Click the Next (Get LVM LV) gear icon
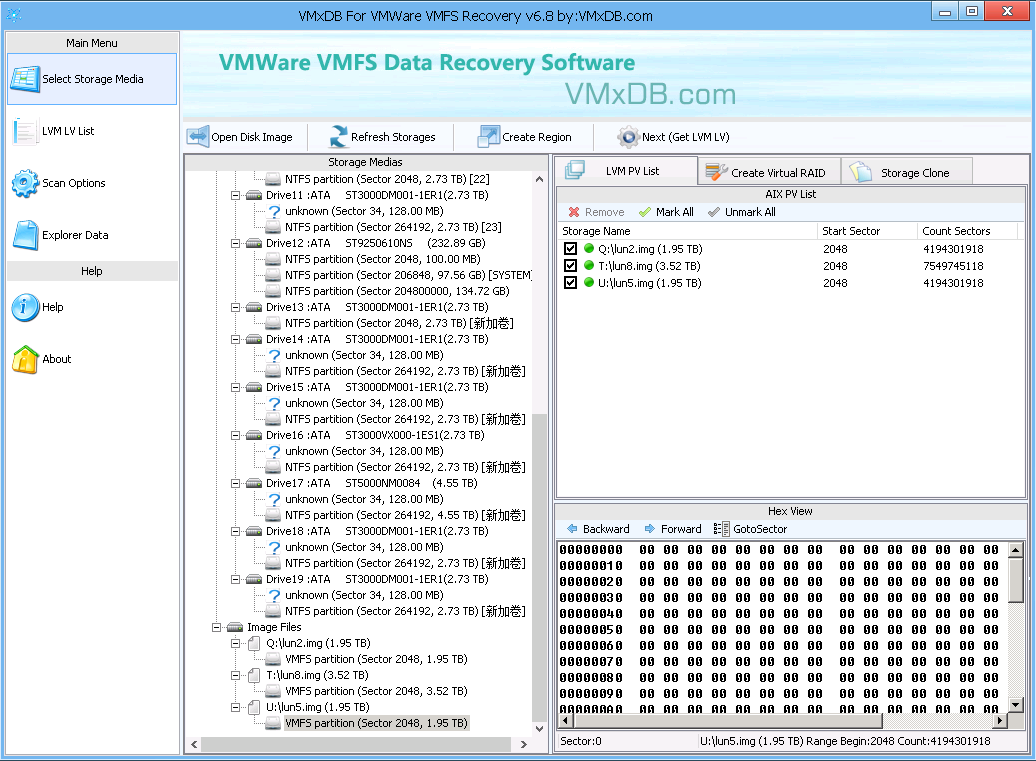Screen dimensions: 1036x761 coord(628,137)
